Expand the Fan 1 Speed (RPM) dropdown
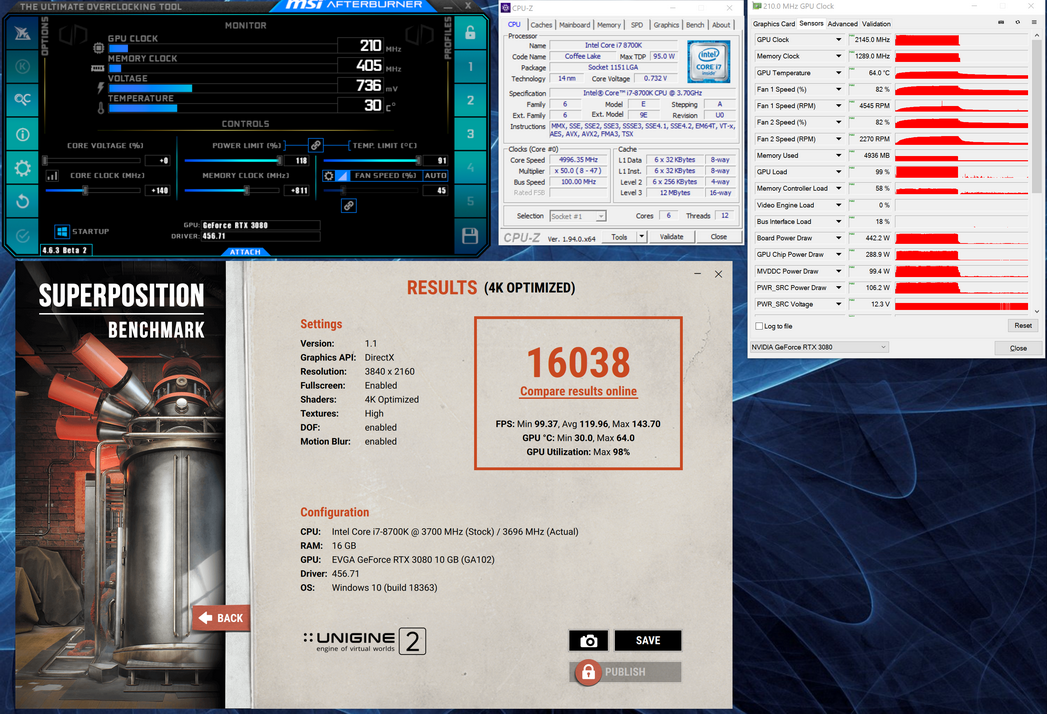Screen dimensions: 1047x714 839,106
